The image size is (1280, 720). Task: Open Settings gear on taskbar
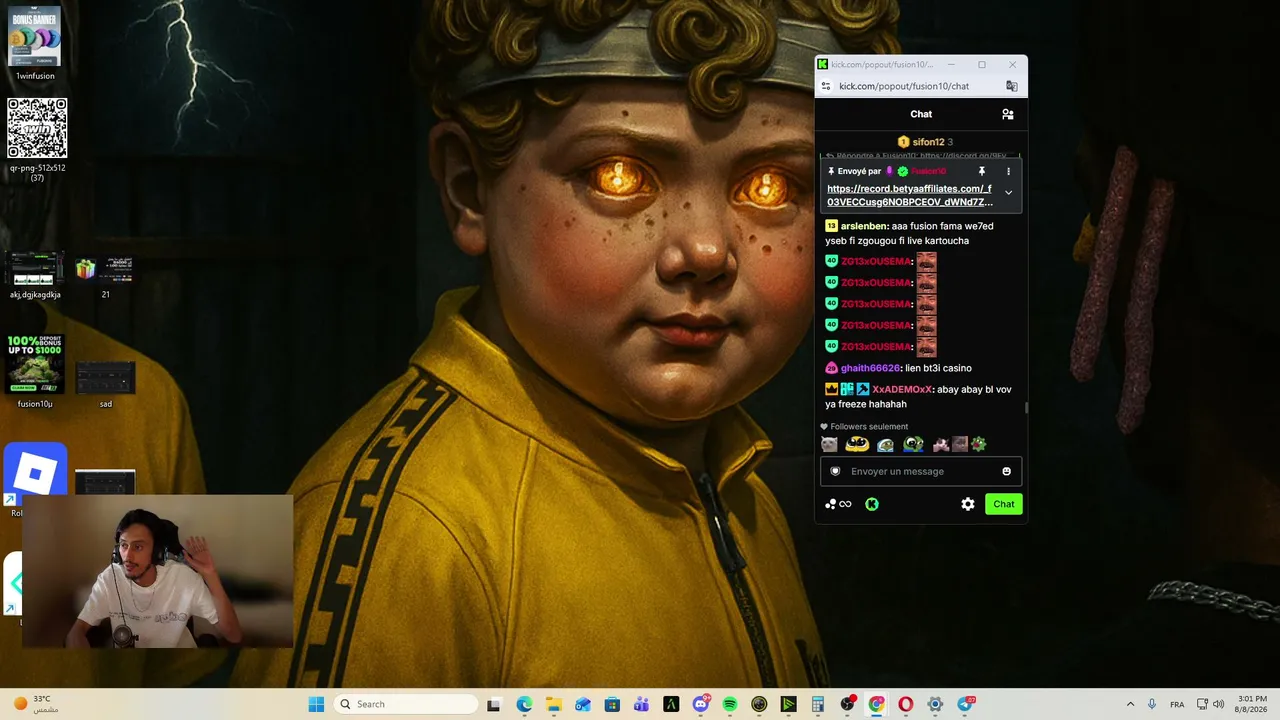935,704
